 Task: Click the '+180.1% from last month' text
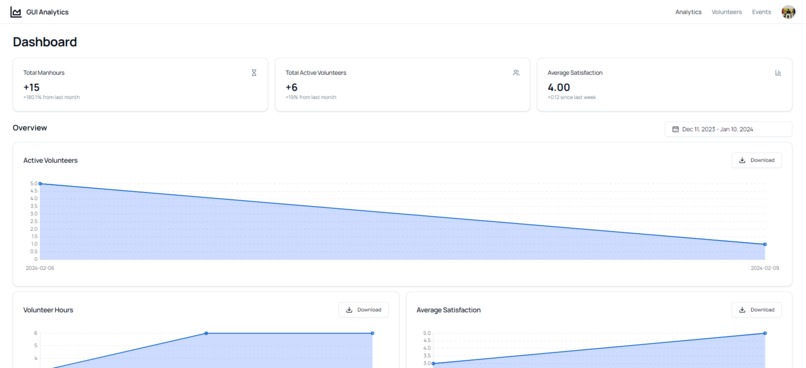[51, 97]
